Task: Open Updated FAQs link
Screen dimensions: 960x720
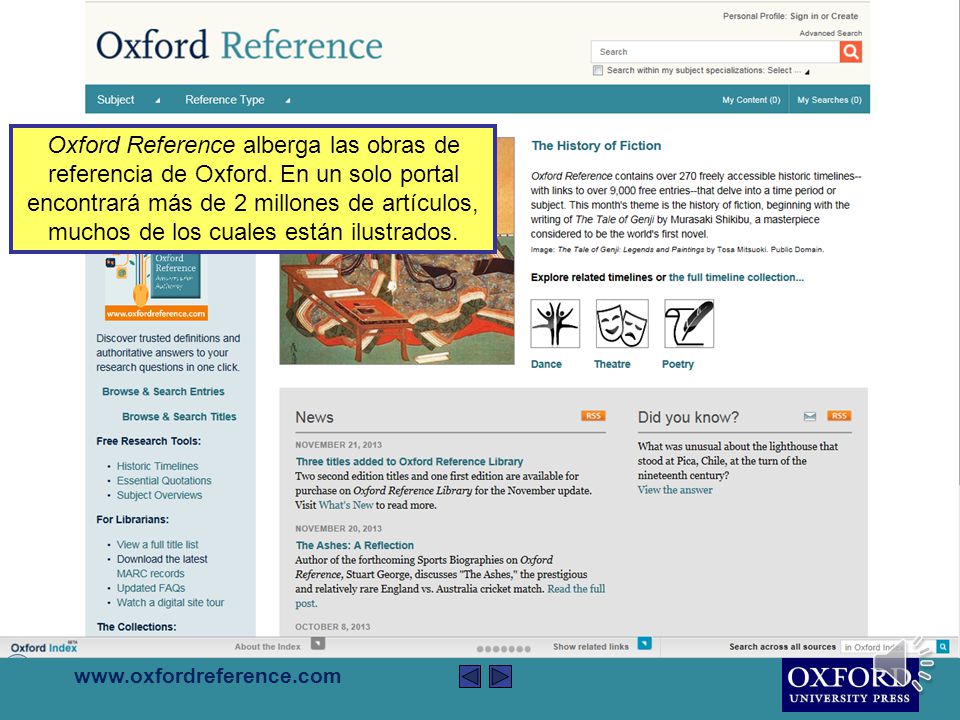Action: [x=151, y=588]
